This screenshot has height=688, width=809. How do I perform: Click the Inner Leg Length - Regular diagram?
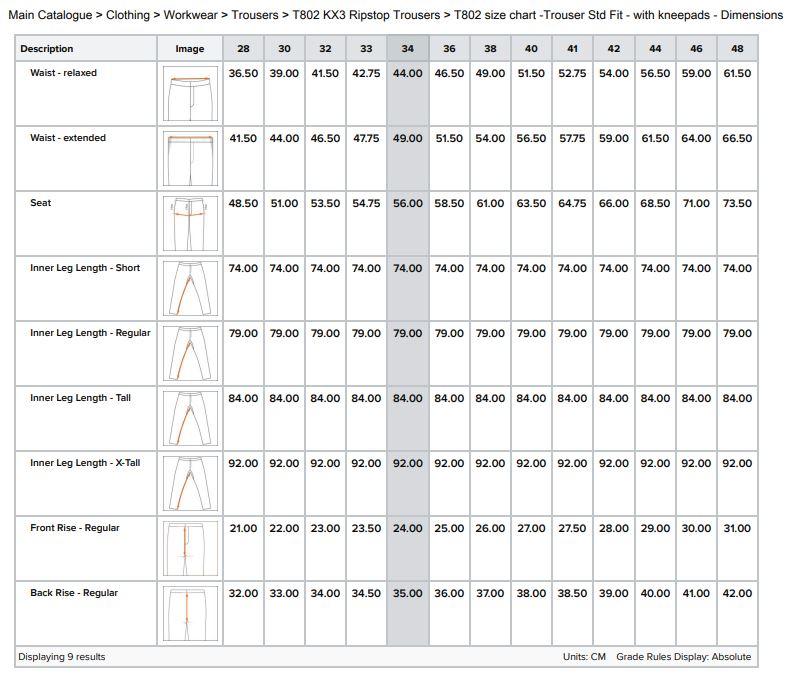coord(189,353)
